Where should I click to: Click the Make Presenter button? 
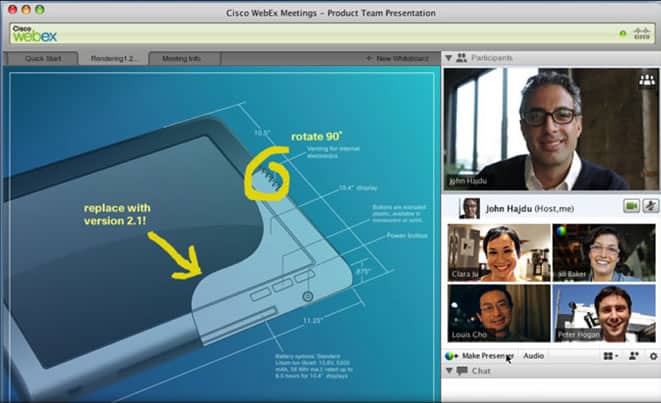487,356
